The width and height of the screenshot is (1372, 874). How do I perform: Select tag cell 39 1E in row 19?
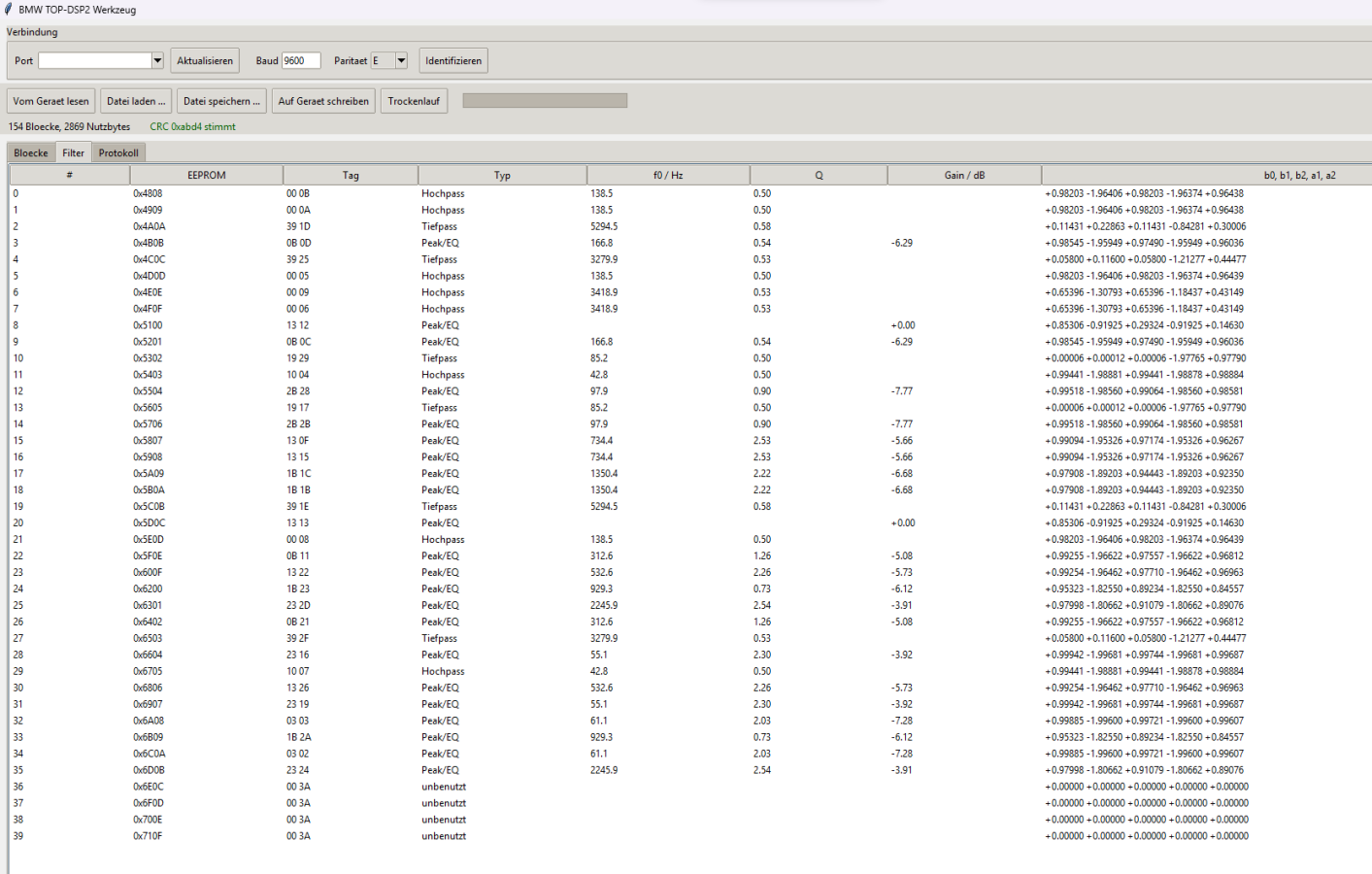(298, 507)
